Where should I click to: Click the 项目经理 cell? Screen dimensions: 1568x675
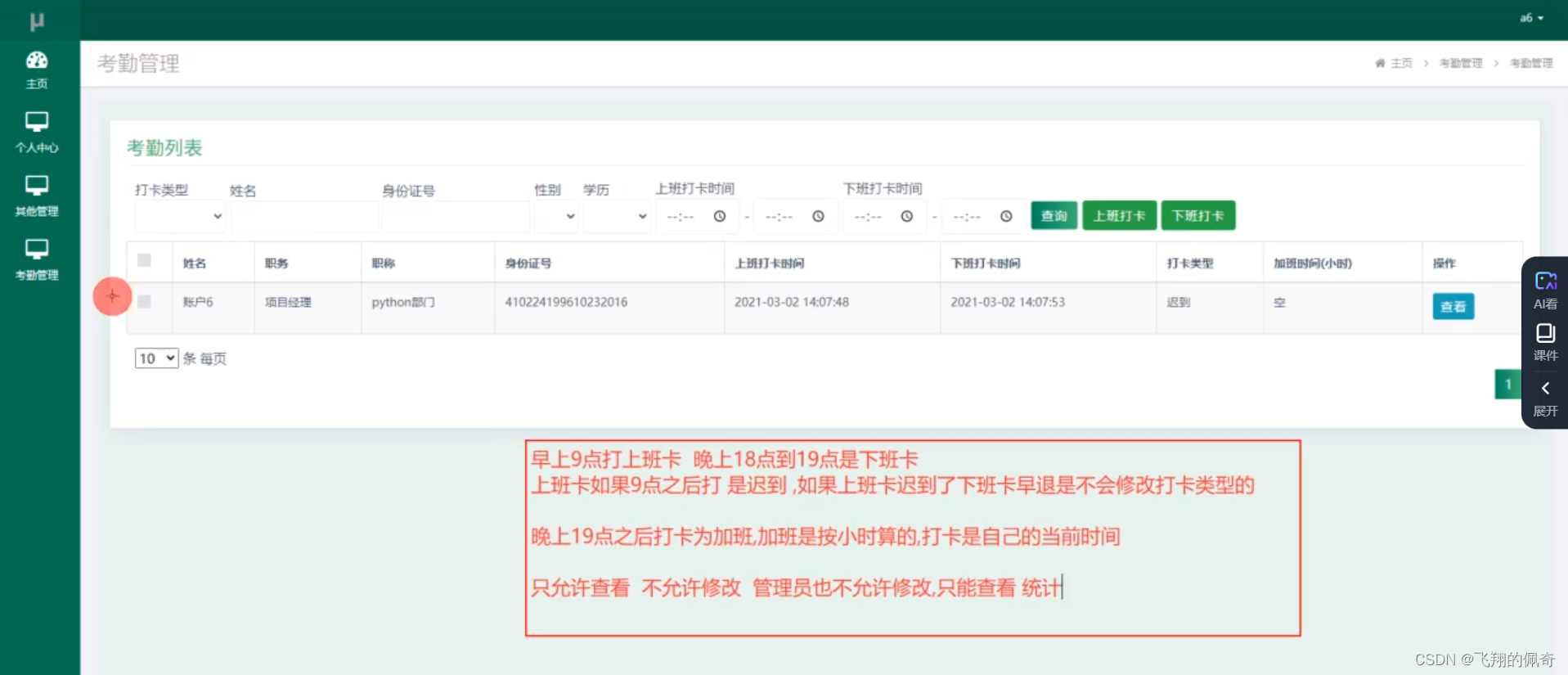point(288,302)
